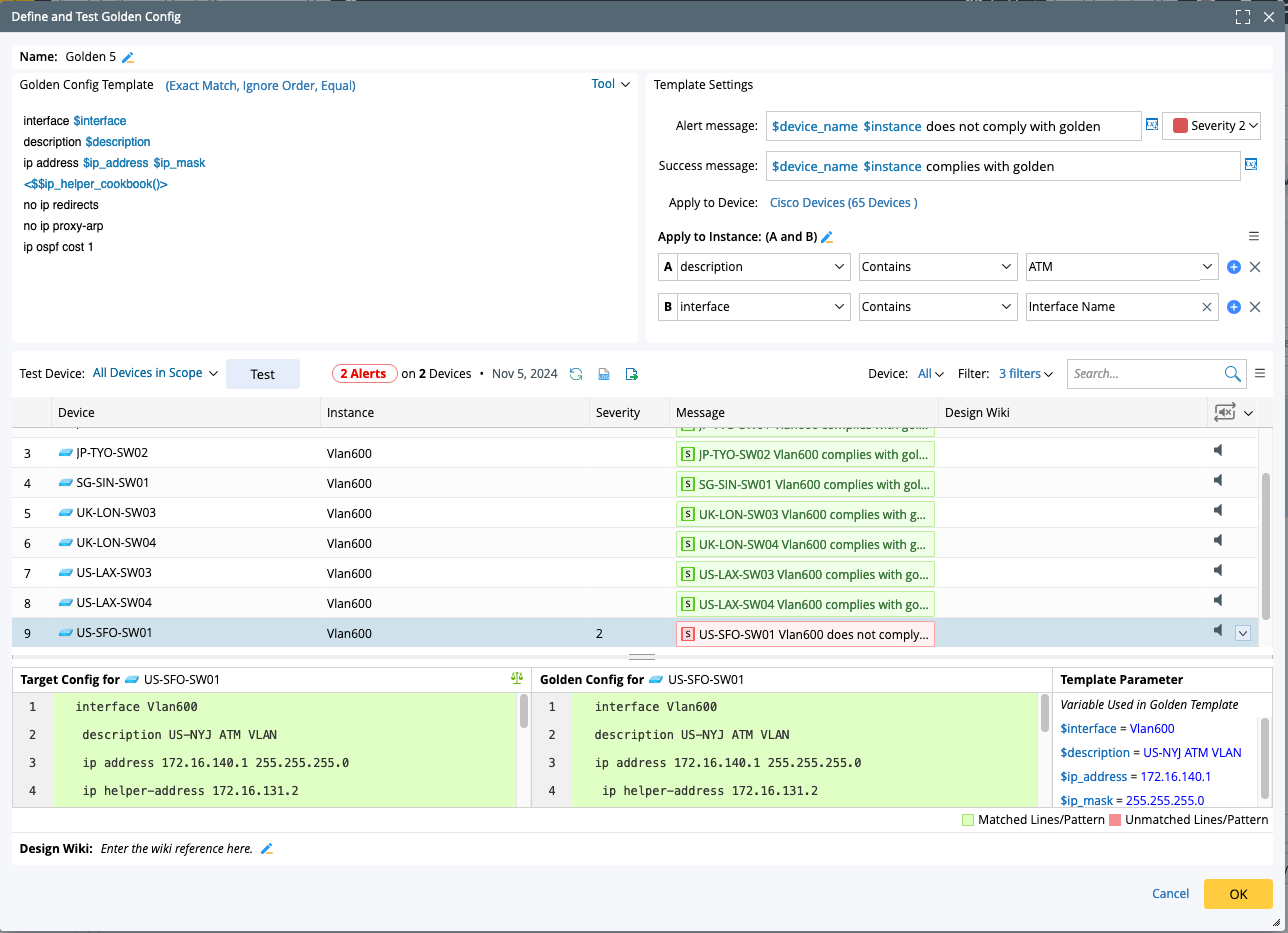The image size is (1288, 933).
Task: Open the Cisco Devices (65 Devices) link
Action: tap(843, 203)
